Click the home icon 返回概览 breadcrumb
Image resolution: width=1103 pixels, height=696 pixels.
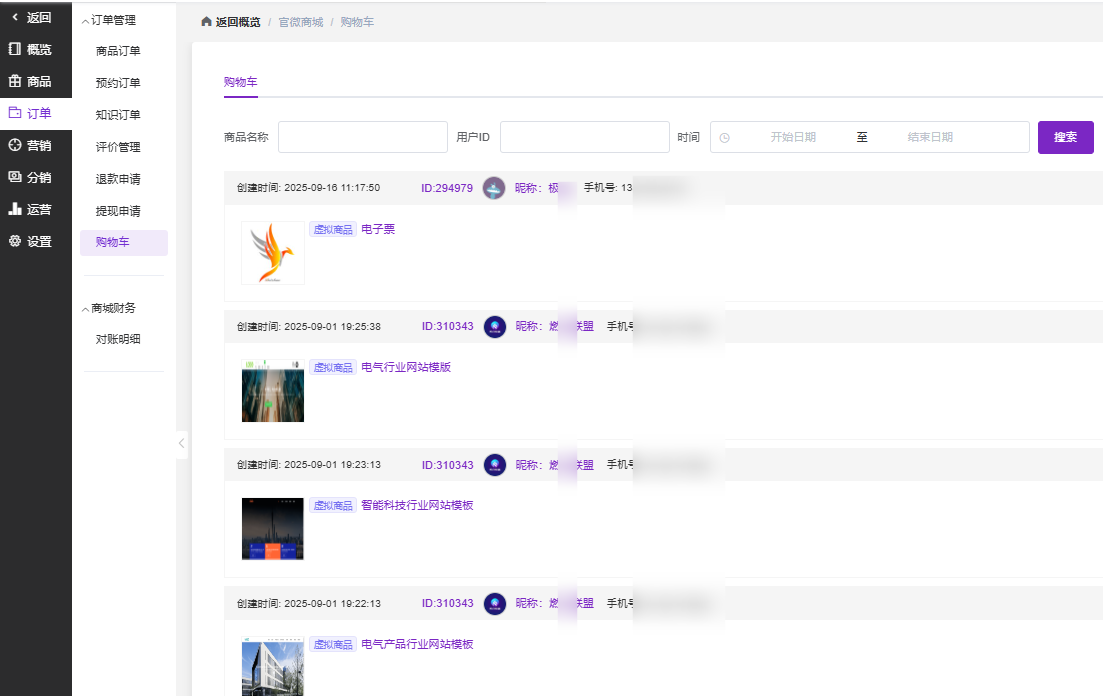coord(231,21)
